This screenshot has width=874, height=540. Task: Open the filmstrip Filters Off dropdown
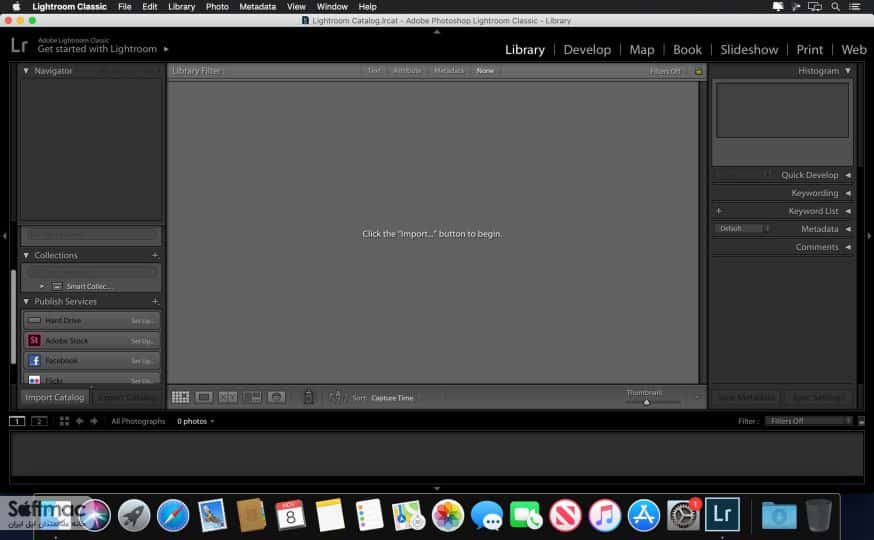click(x=809, y=421)
